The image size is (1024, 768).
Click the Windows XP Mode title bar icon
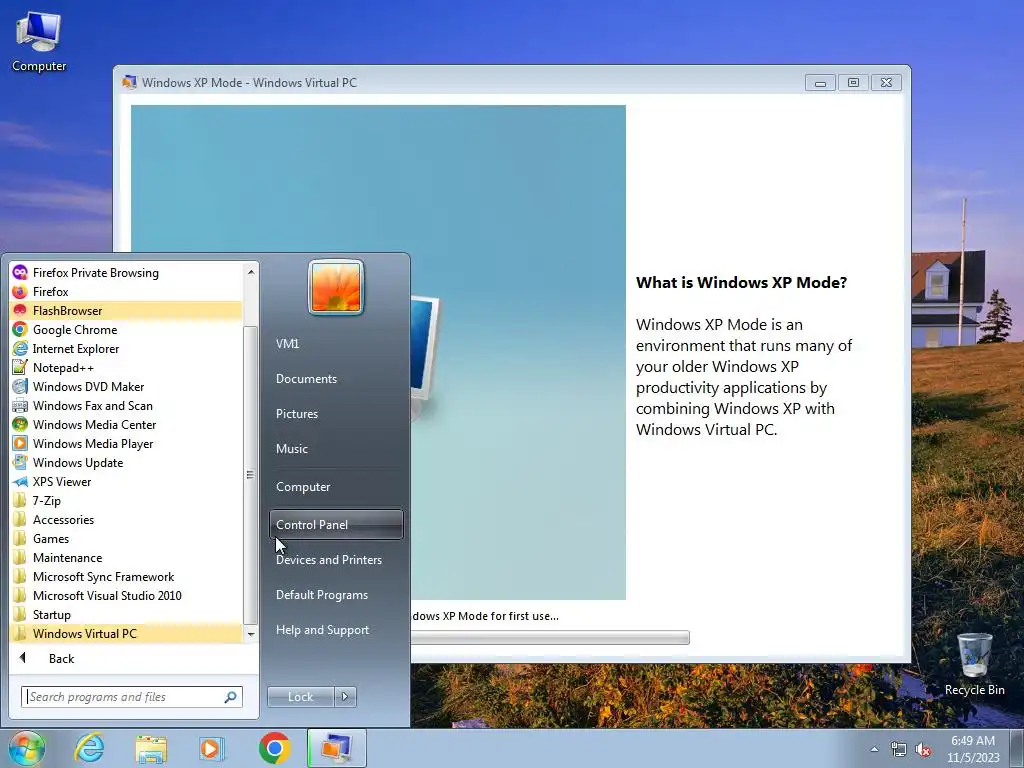[x=129, y=82]
